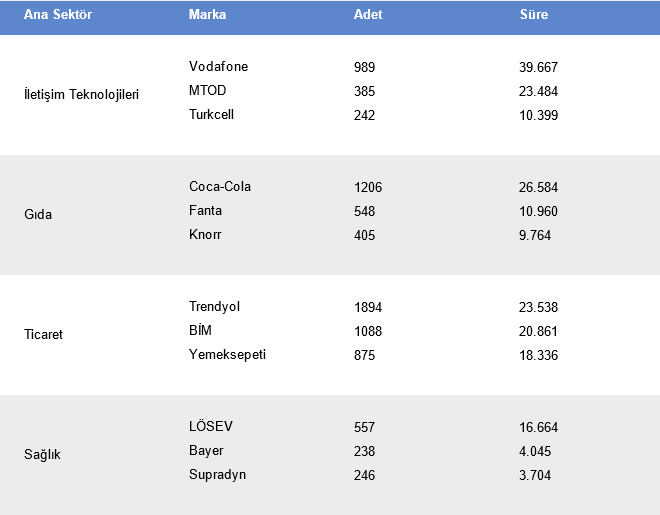Click the Turkcell brand entry
660x515 pixels.
[211, 115]
